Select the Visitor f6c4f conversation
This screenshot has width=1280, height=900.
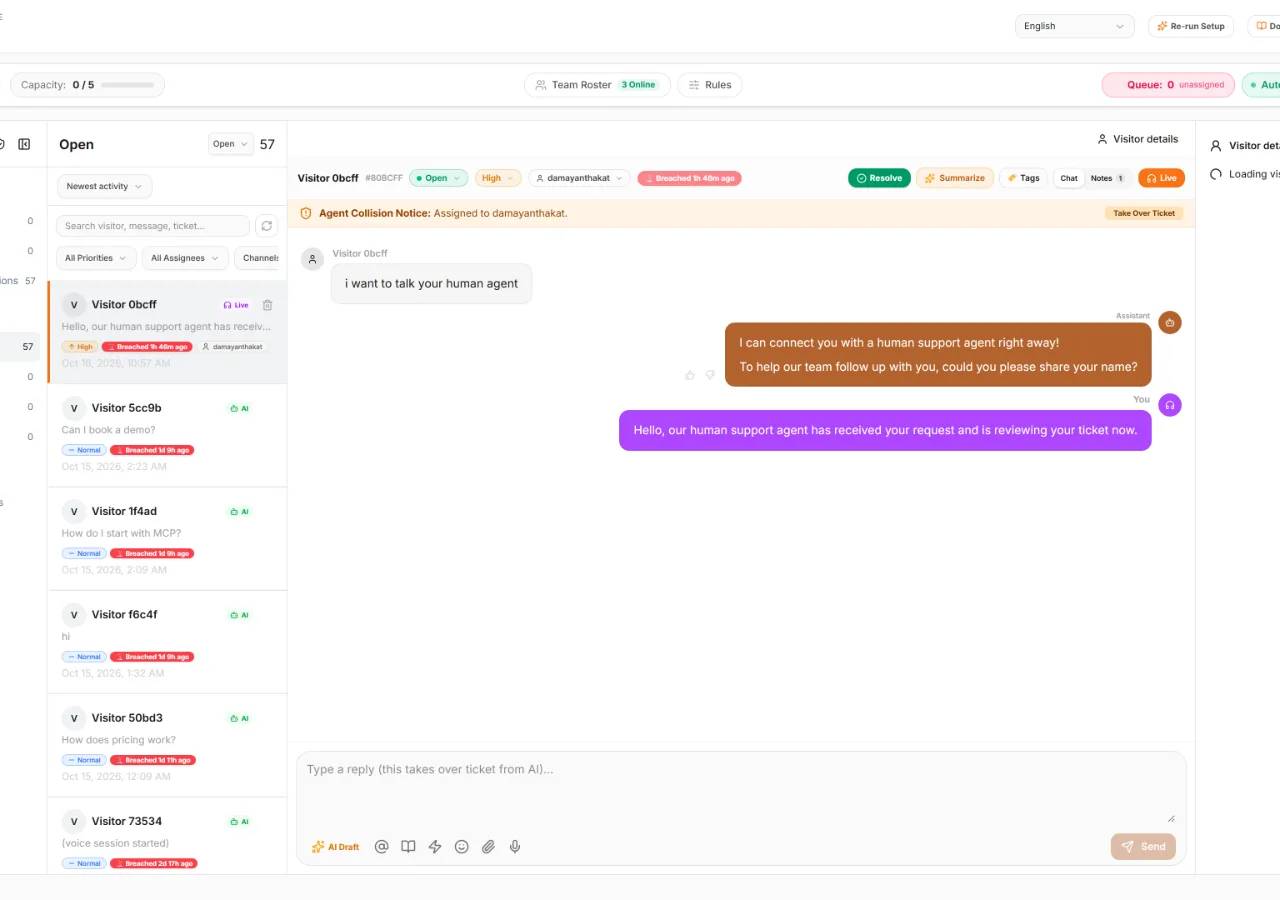pyautogui.click(x=167, y=643)
